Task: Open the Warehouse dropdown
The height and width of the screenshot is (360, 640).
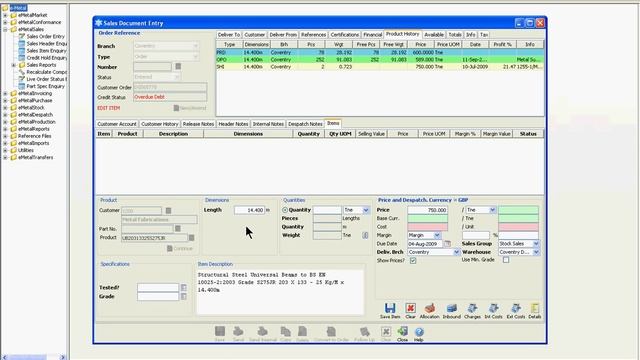Action: [536, 252]
